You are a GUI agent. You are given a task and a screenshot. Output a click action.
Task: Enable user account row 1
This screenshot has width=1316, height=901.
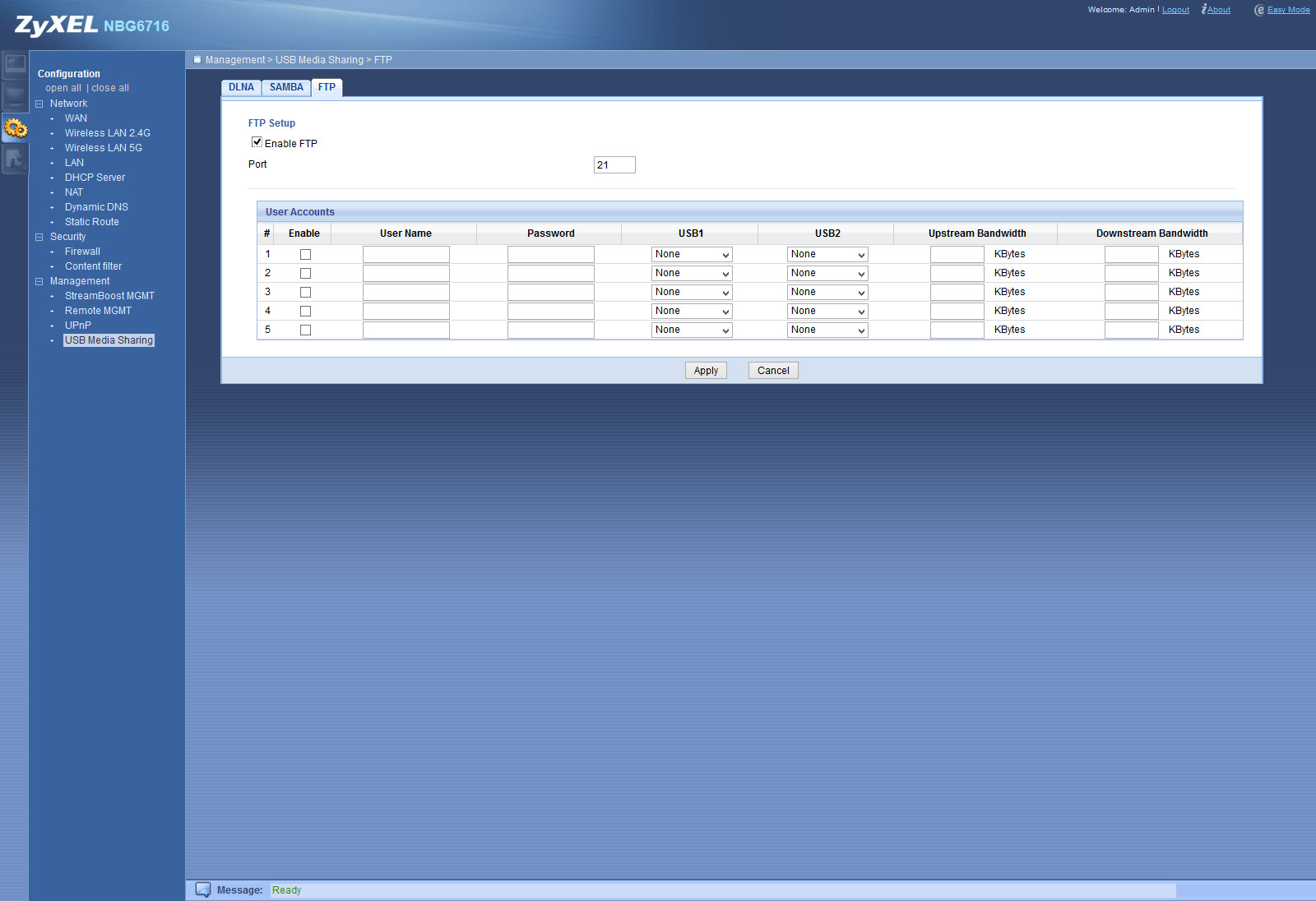305,255
